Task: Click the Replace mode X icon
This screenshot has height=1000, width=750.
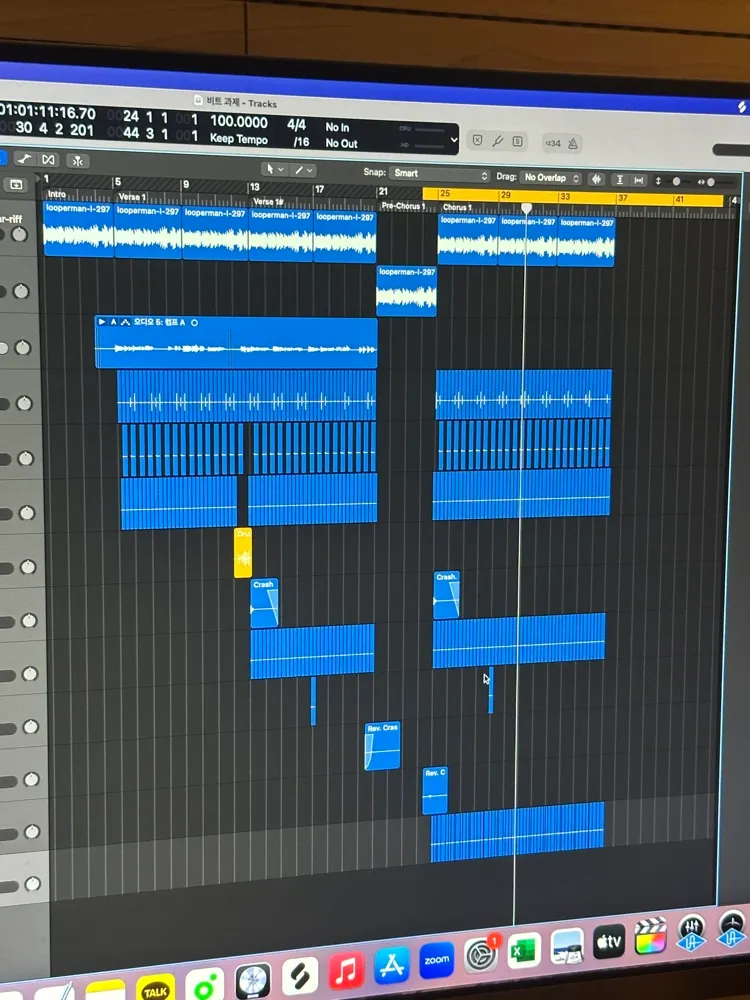Action: (477, 141)
